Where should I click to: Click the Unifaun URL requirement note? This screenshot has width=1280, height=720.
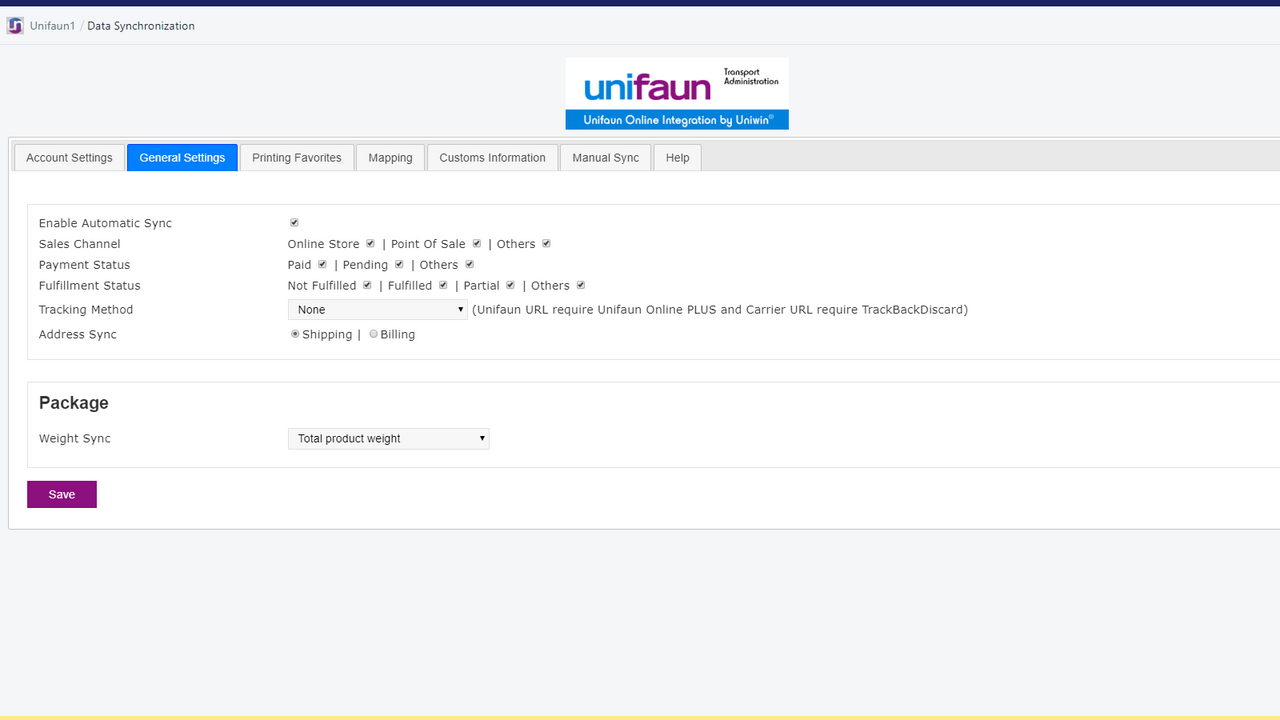point(720,310)
